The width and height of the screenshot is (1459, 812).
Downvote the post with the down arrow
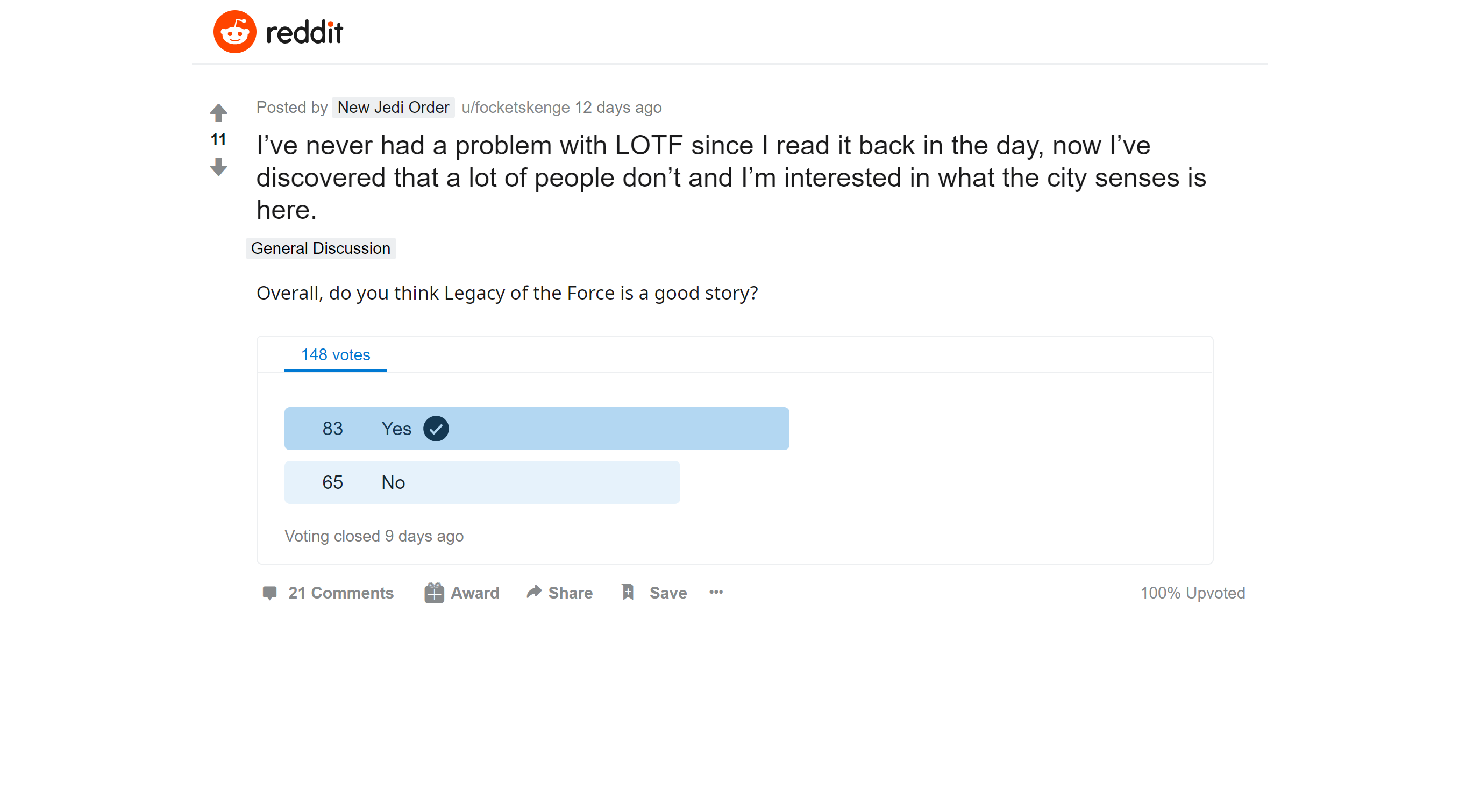218,167
